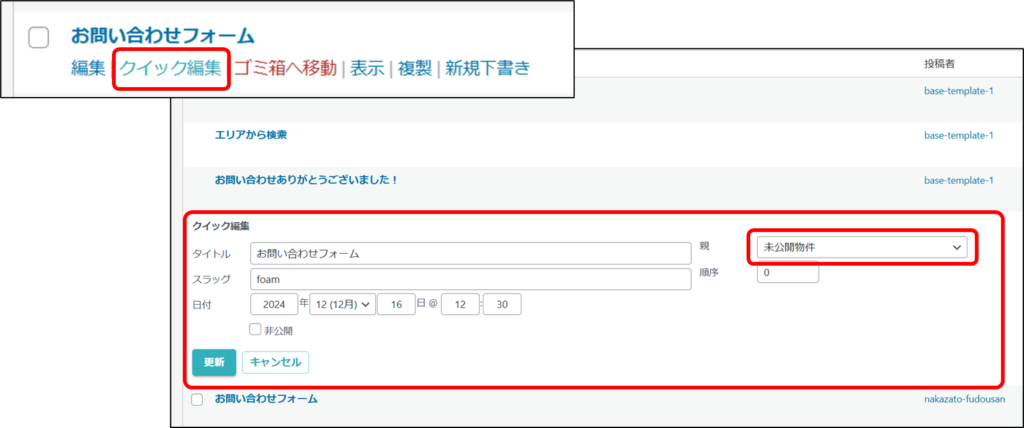
Task: Click the nakazato-fudousan author link
Action: 964,399
